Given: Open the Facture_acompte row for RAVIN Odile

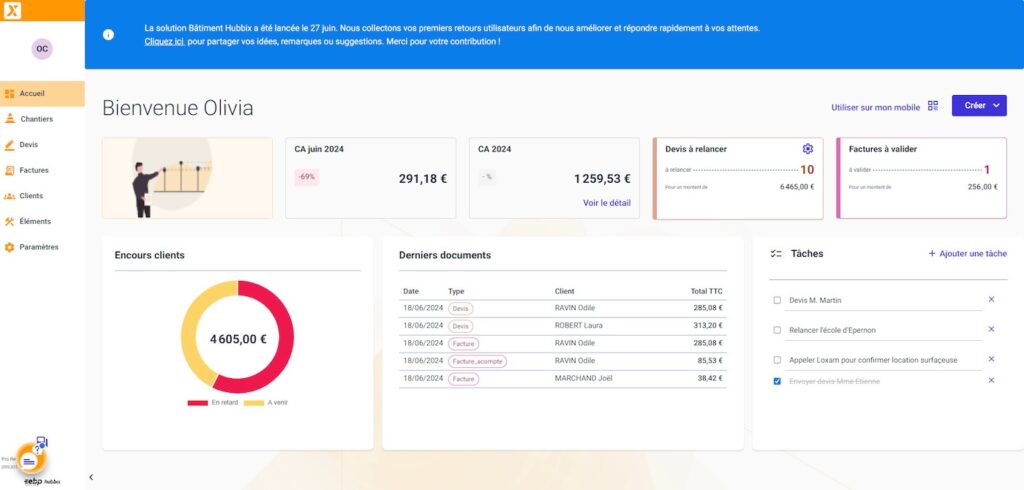Looking at the screenshot, I should pyautogui.click(x=562, y=361).
